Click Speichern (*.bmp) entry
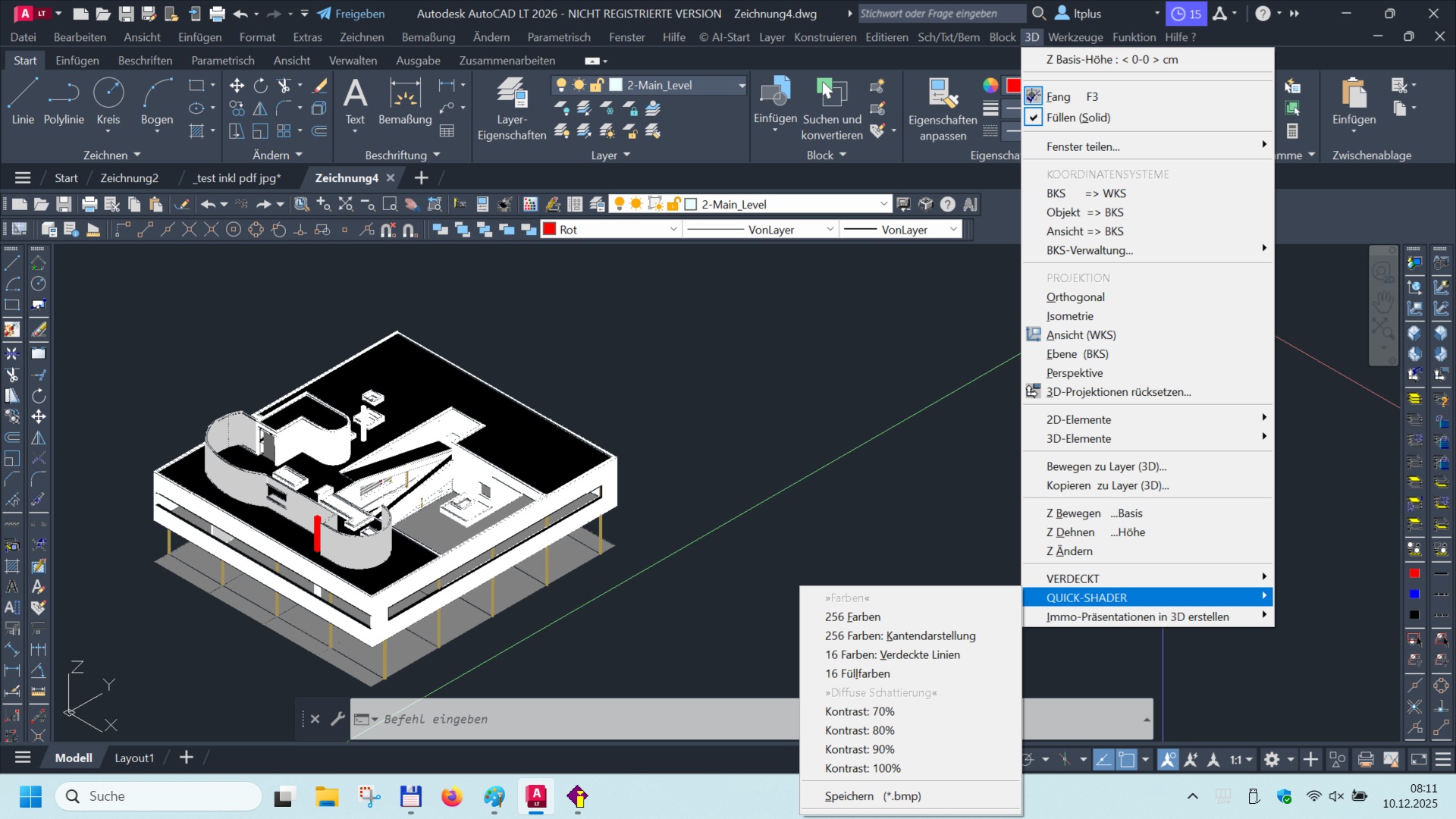Viewport: 1456px width, 819px height. point(872,796)
